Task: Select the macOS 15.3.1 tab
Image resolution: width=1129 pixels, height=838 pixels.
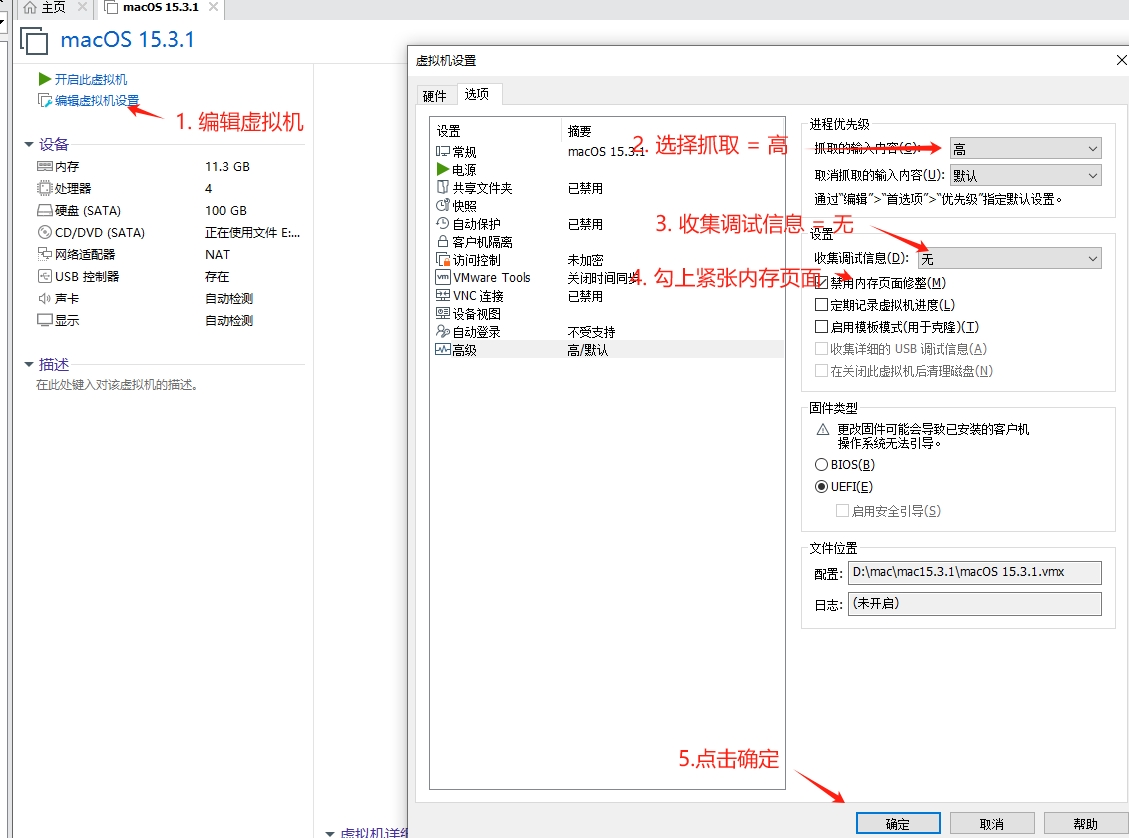Action: coord(161,7)
